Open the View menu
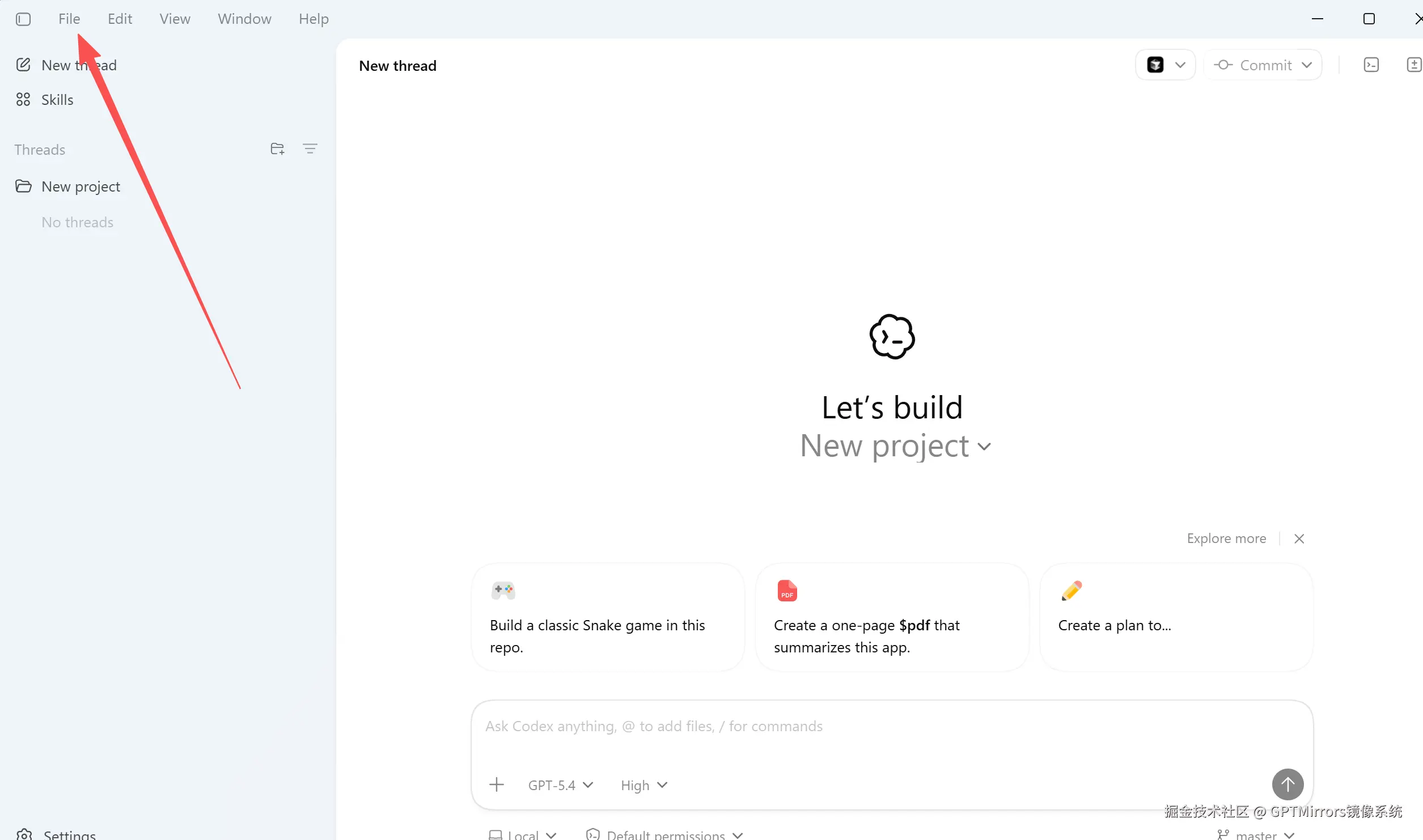1423x840 pixels. 175,19
